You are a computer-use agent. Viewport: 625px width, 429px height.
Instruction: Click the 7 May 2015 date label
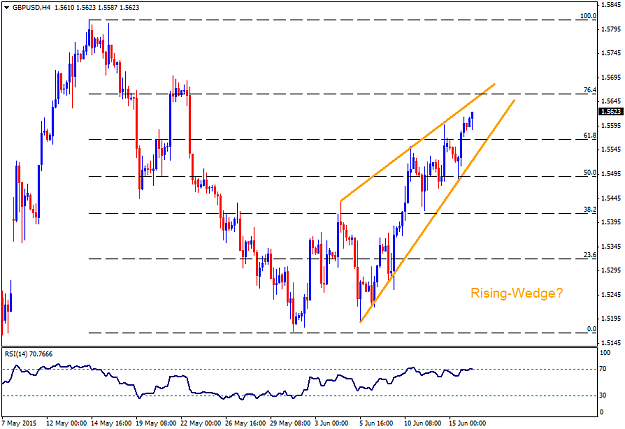click(x=19, y=423)
